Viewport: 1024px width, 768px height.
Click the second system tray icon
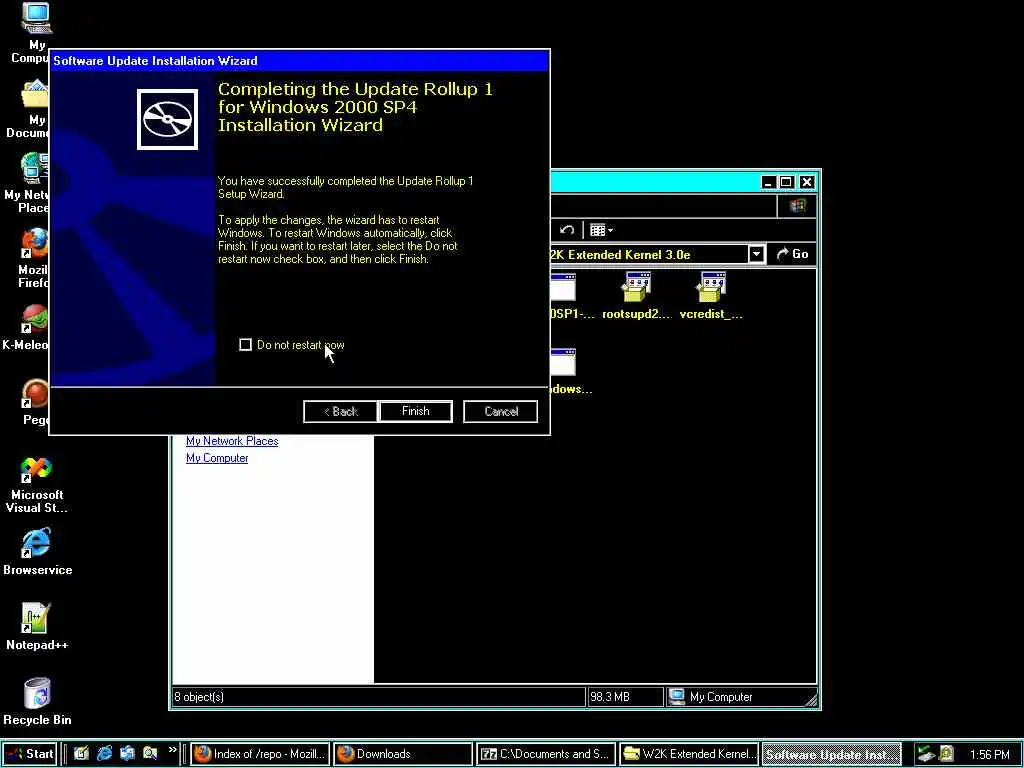(946, 754)
